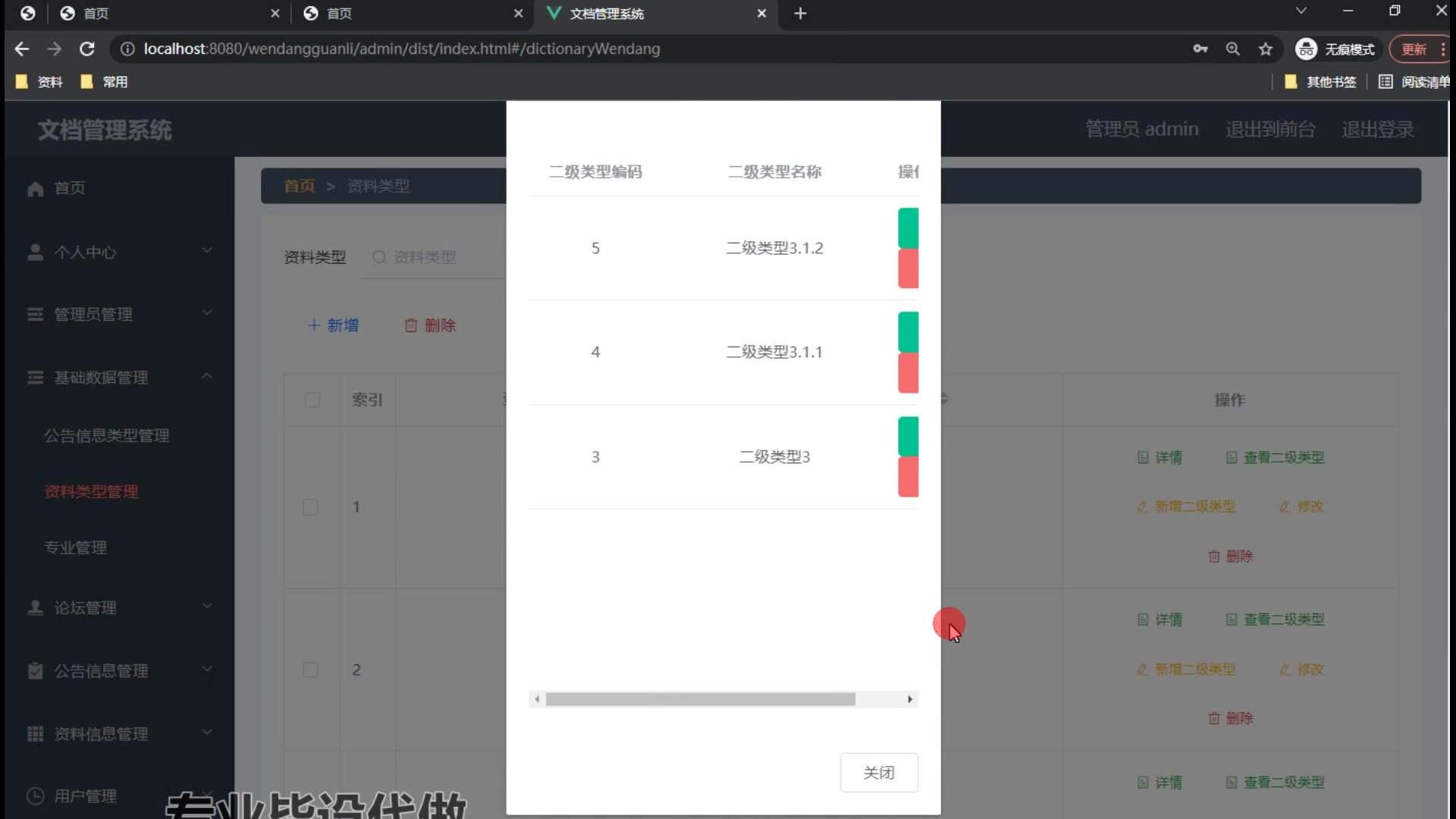Viewport: 1456px width, 819px height.
Task: Click browser reload page icon
Action: [87, 49]
